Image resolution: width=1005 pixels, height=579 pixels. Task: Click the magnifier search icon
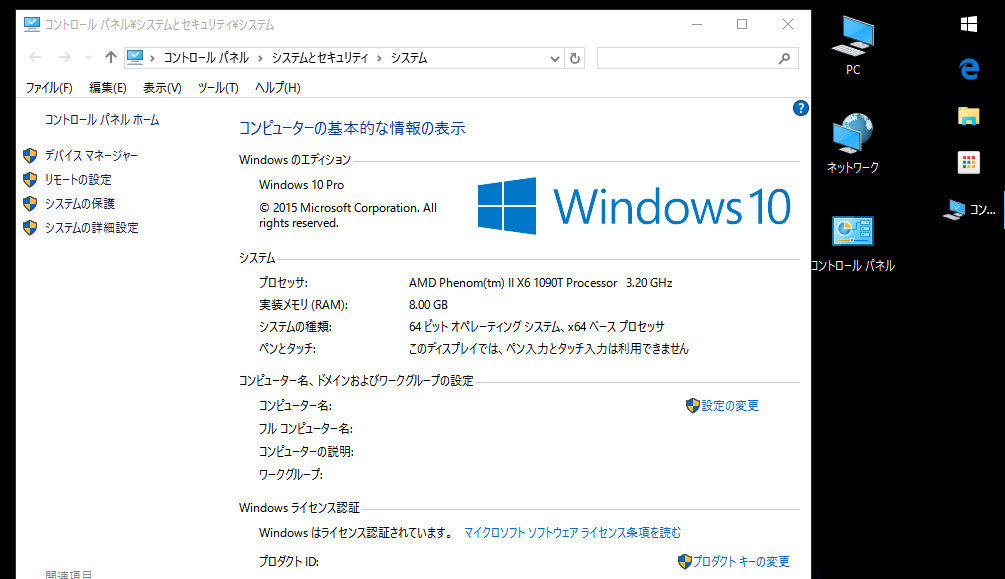coord(785,58)
